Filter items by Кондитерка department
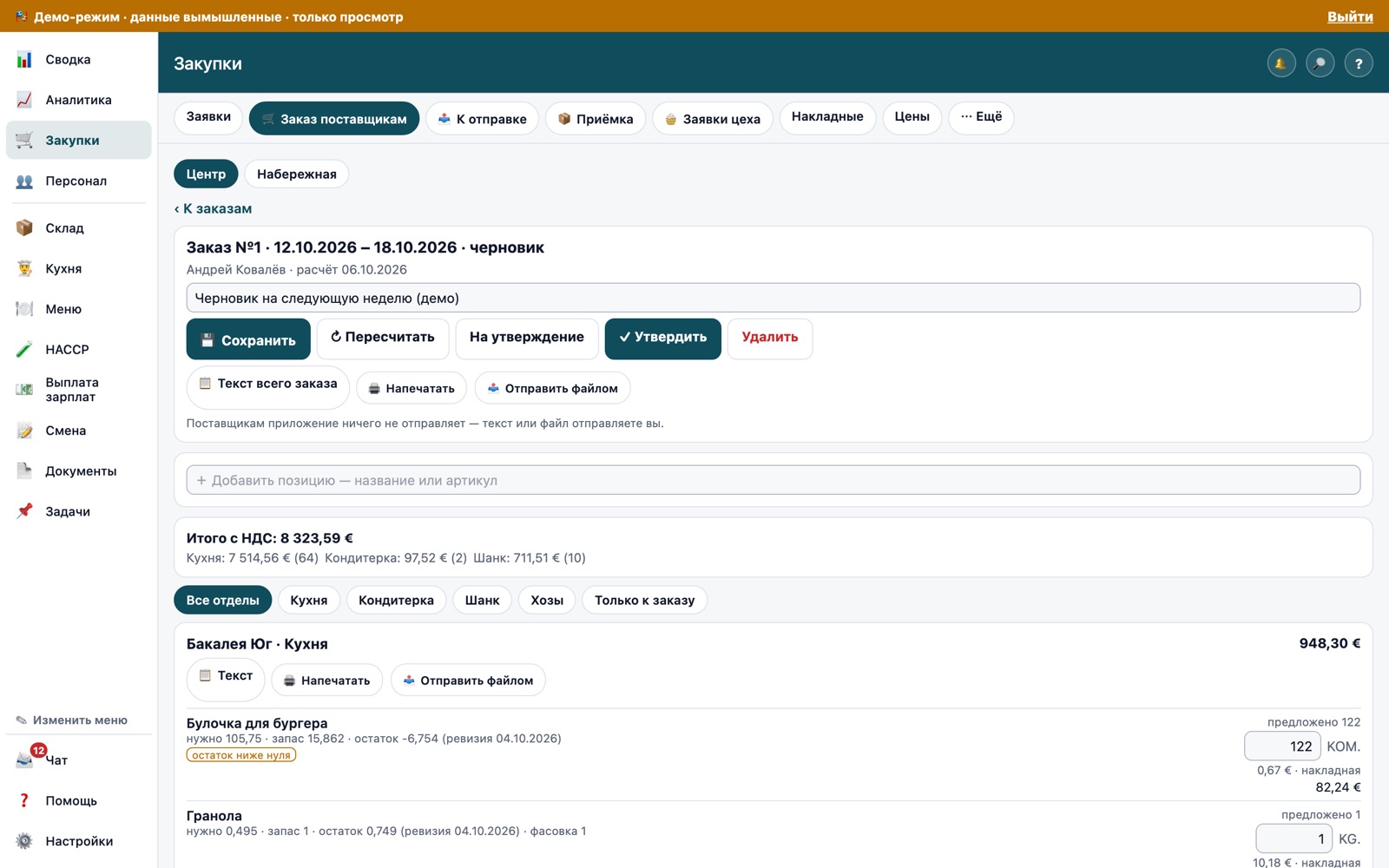1389x868 pixels. pos(396,601)
